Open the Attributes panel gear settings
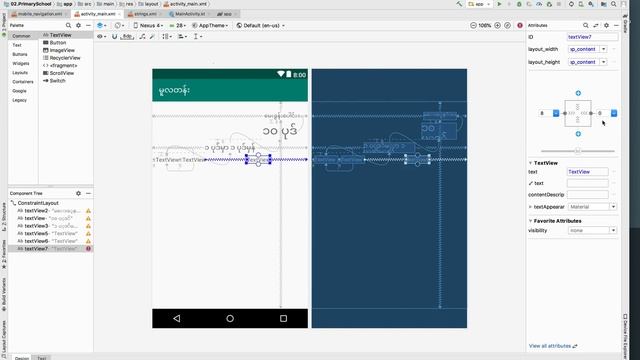Screen dimensions: 640x360 606,25
